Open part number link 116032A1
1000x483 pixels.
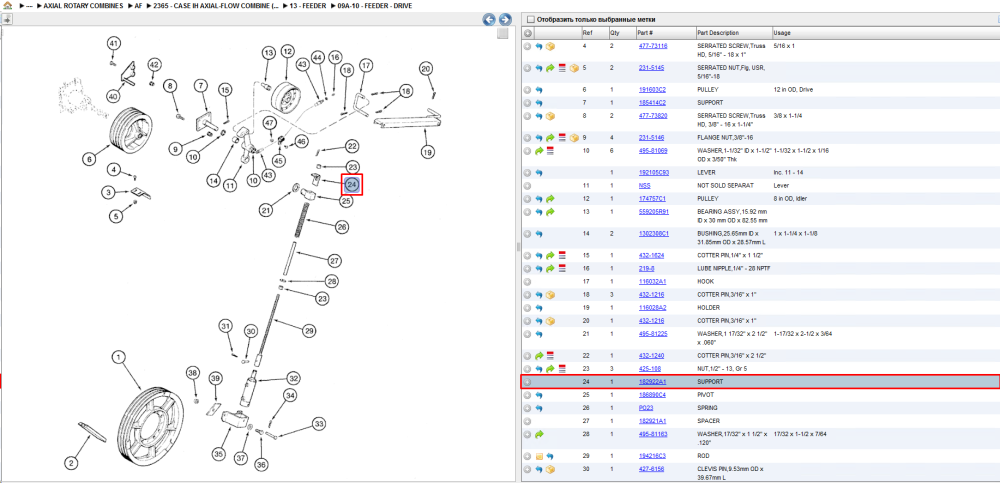point(652,281)
